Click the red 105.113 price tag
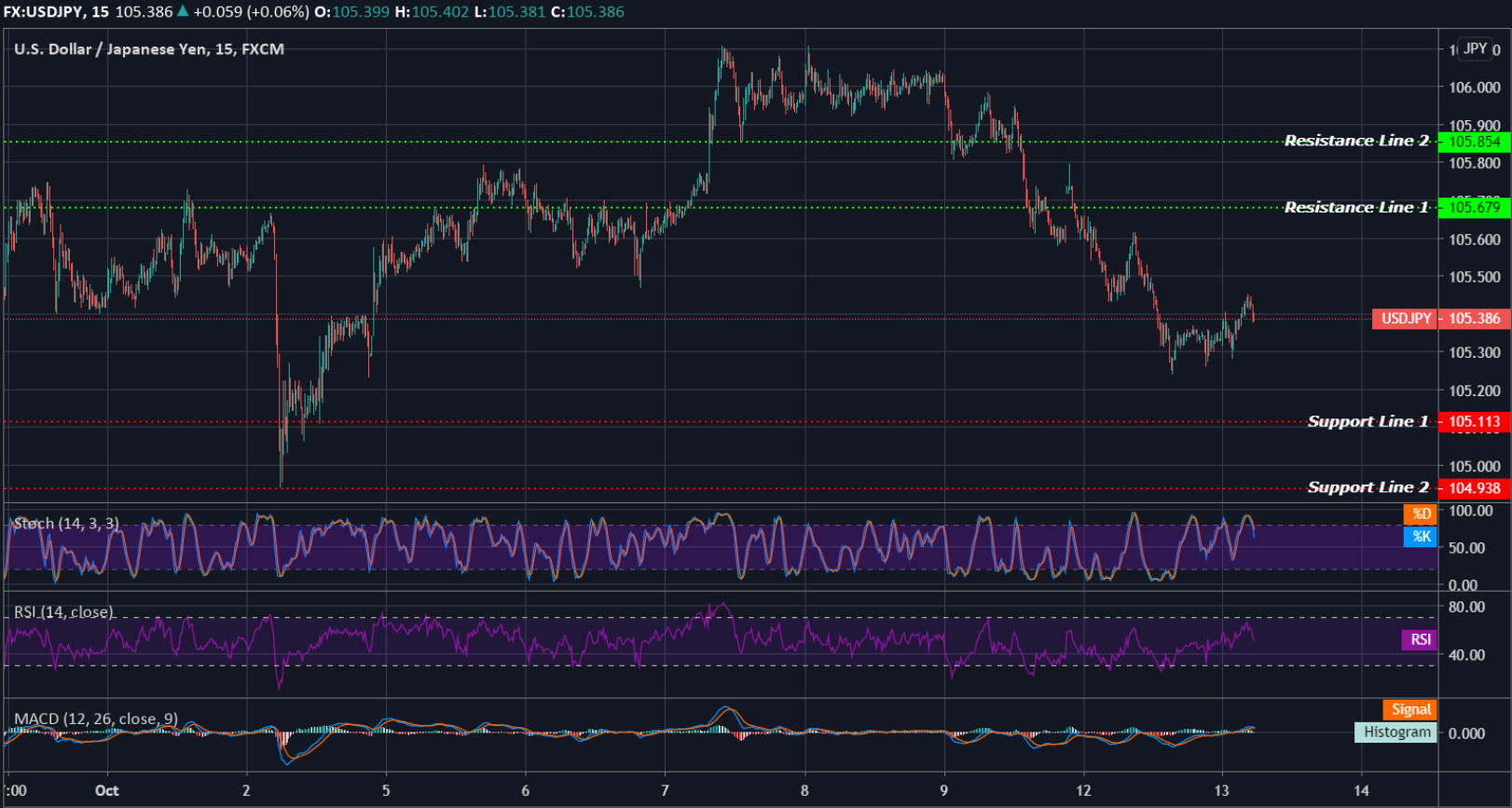The height and width of the screenshot is (808, 1512). point(1474,422)
